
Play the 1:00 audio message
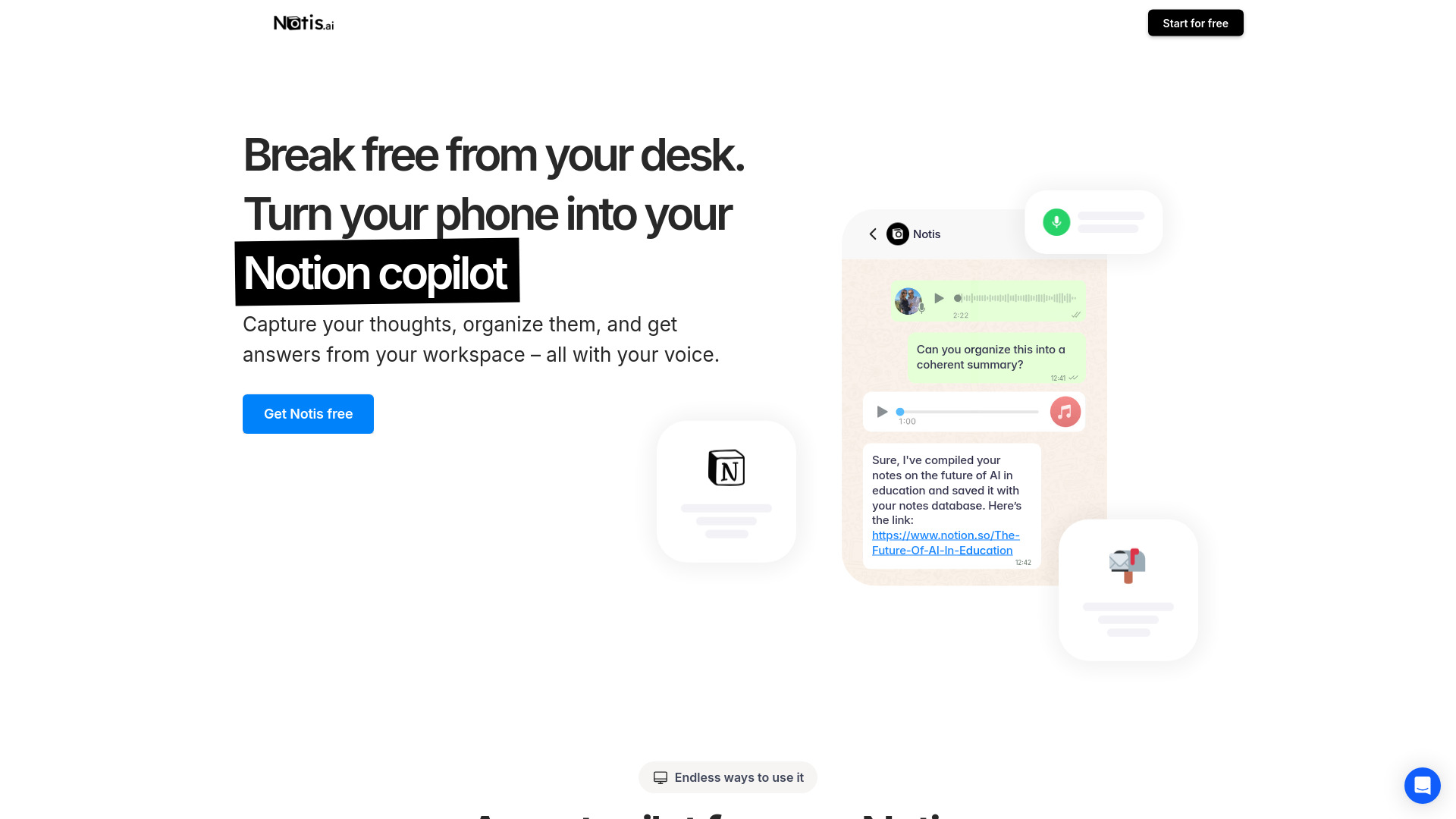click(x=882, y=411)
